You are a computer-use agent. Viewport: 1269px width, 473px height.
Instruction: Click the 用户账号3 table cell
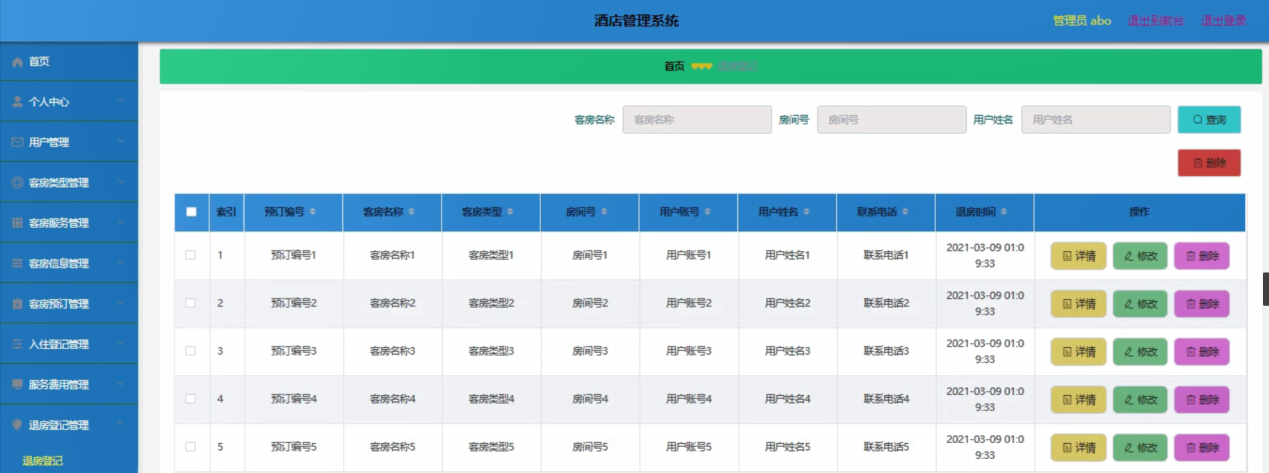tap(689, 352)
